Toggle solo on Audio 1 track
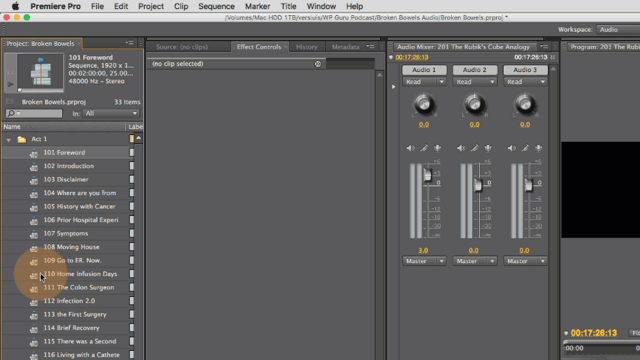The height and width of the screenshot is (360, 640). pyautogui.click(x=424, y=148)
